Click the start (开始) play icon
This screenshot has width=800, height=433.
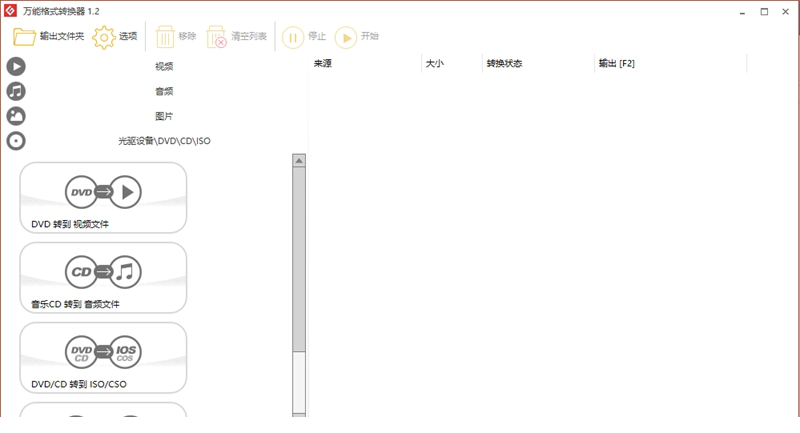pyautogui.click(x=346, y=38)
